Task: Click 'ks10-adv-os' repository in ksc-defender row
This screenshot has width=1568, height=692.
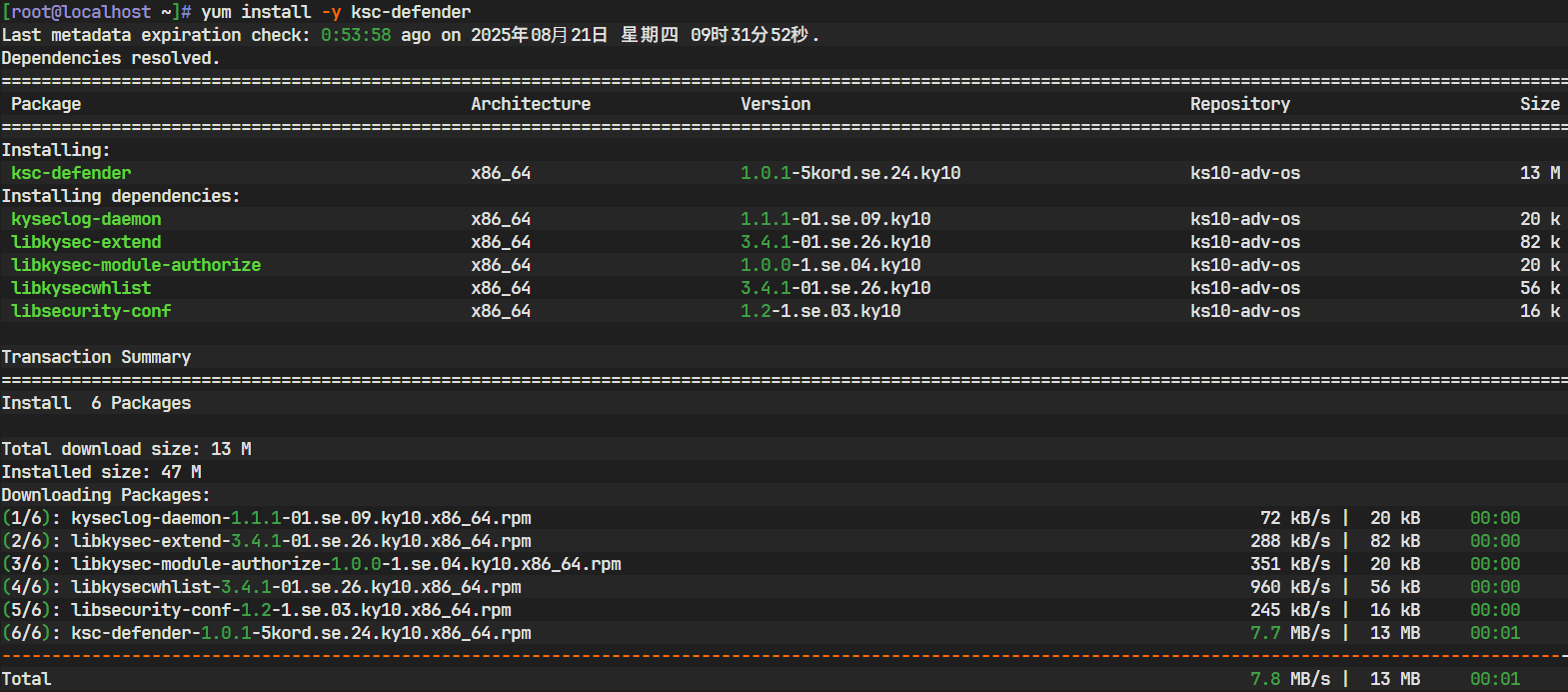Action: (x=1245, y=173)
